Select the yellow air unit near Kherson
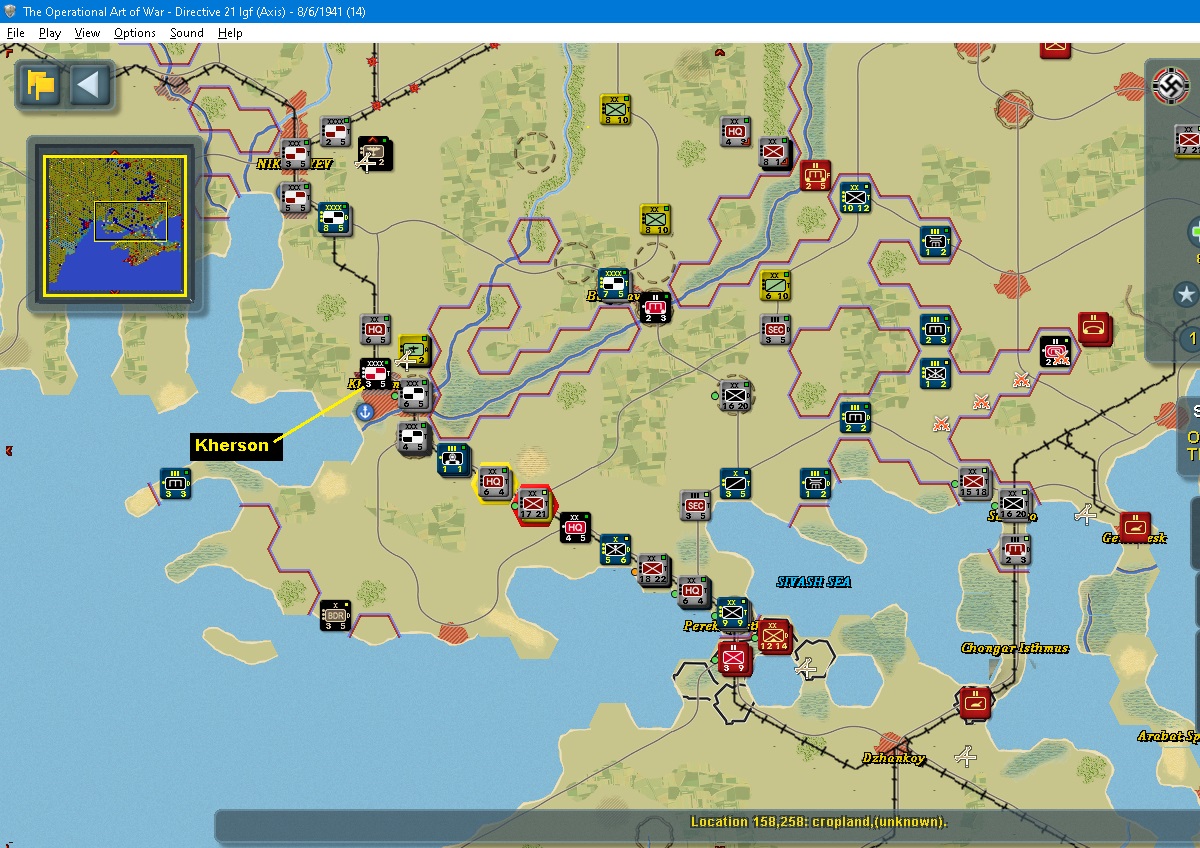This screenshot has height=848, width=1200. [415, 351]
